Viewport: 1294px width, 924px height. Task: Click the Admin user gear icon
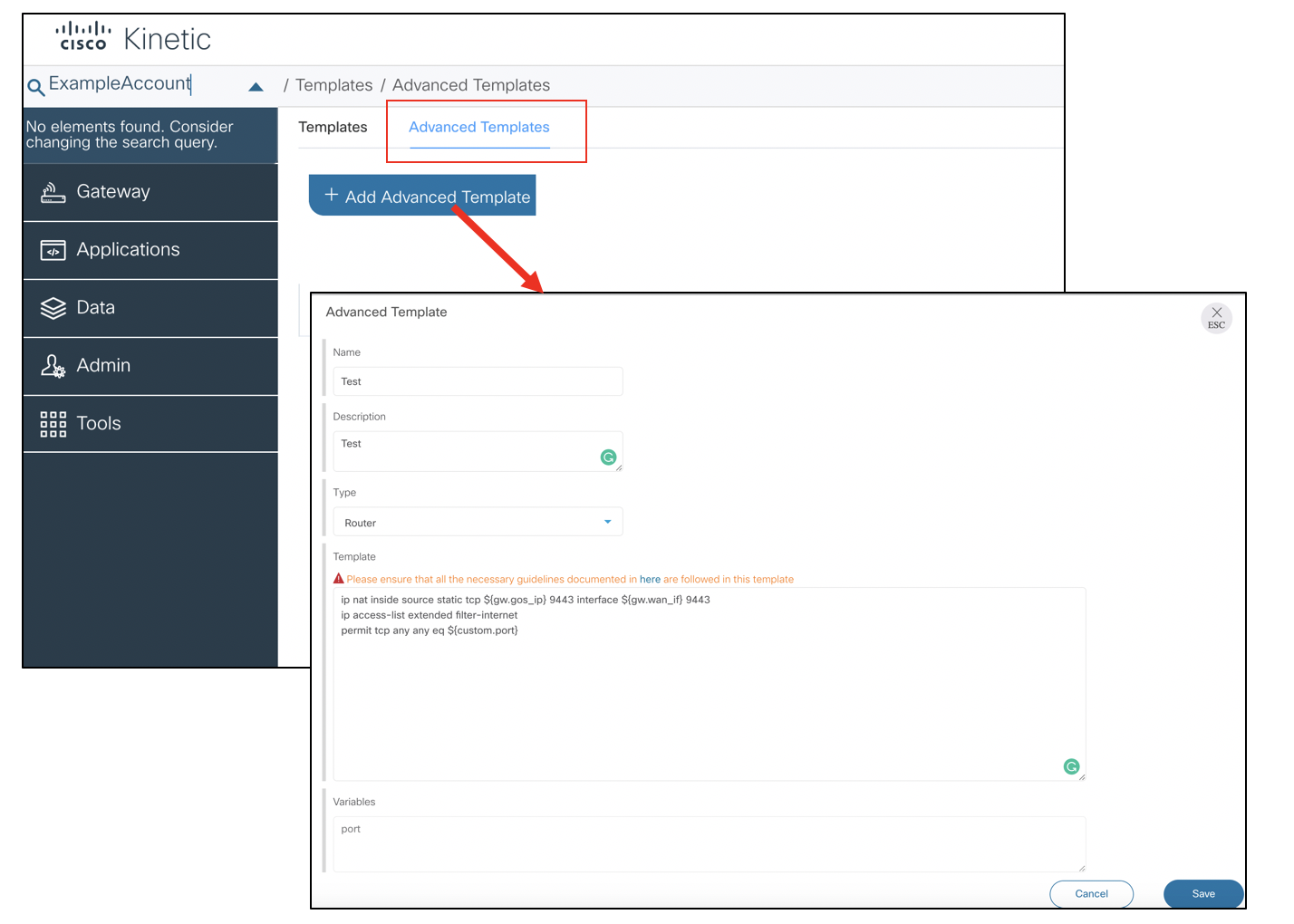[x=53, y=366]
